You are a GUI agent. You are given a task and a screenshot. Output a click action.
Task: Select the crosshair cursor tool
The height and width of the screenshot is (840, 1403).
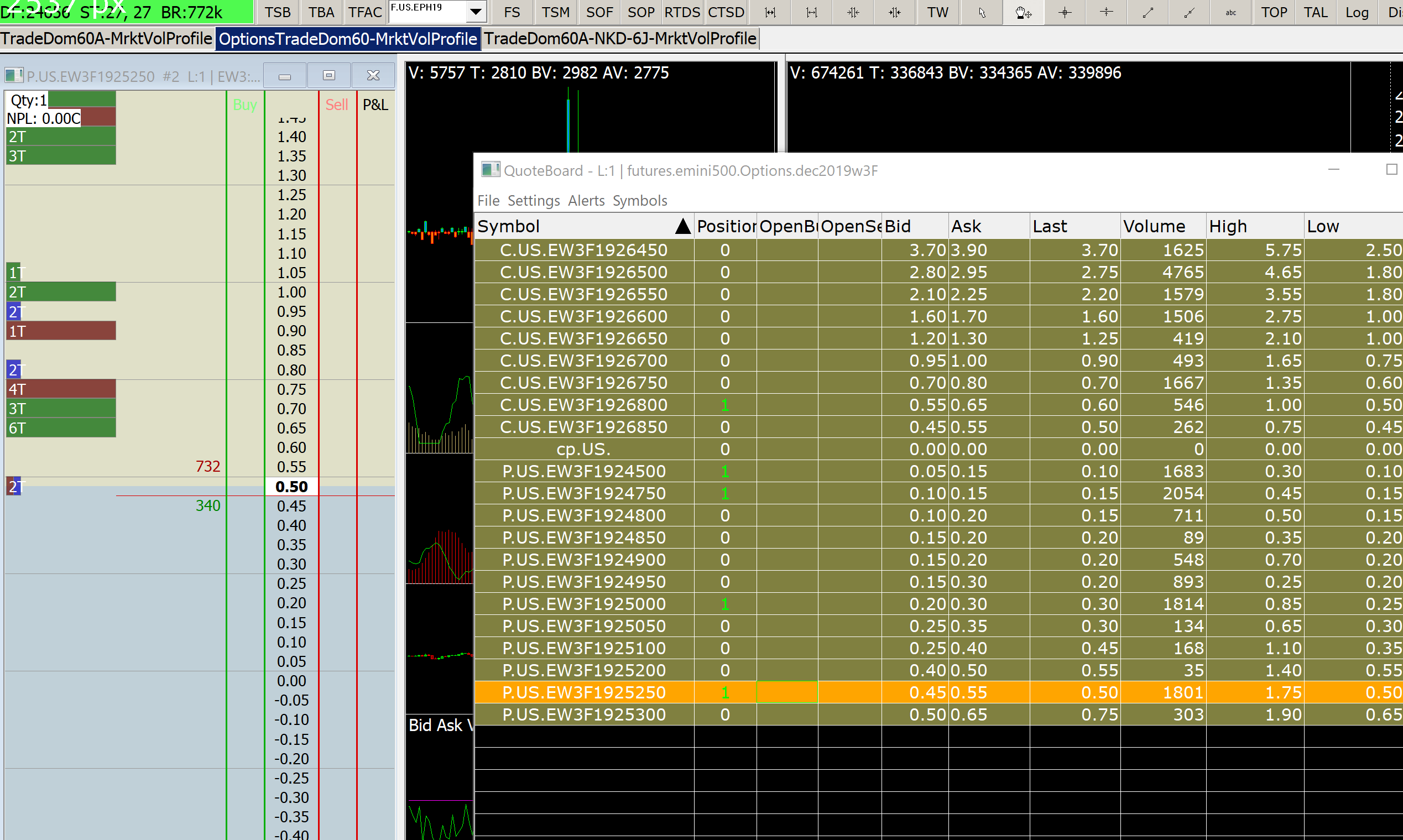[x=1065, y=13]
